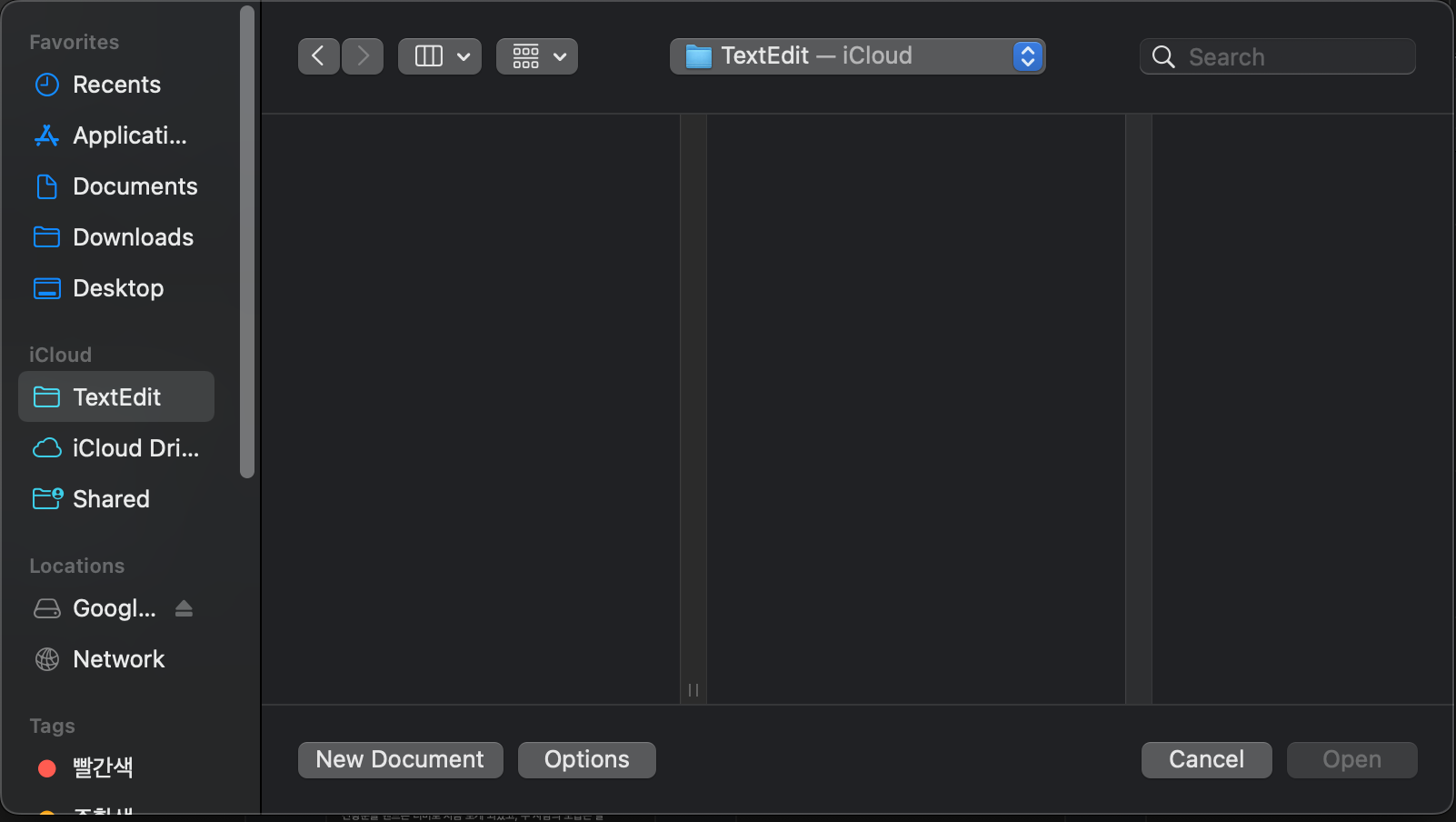This screenshot has height=822, width=1456.
Task: Click the Locations section header
Action: [77, 566]
